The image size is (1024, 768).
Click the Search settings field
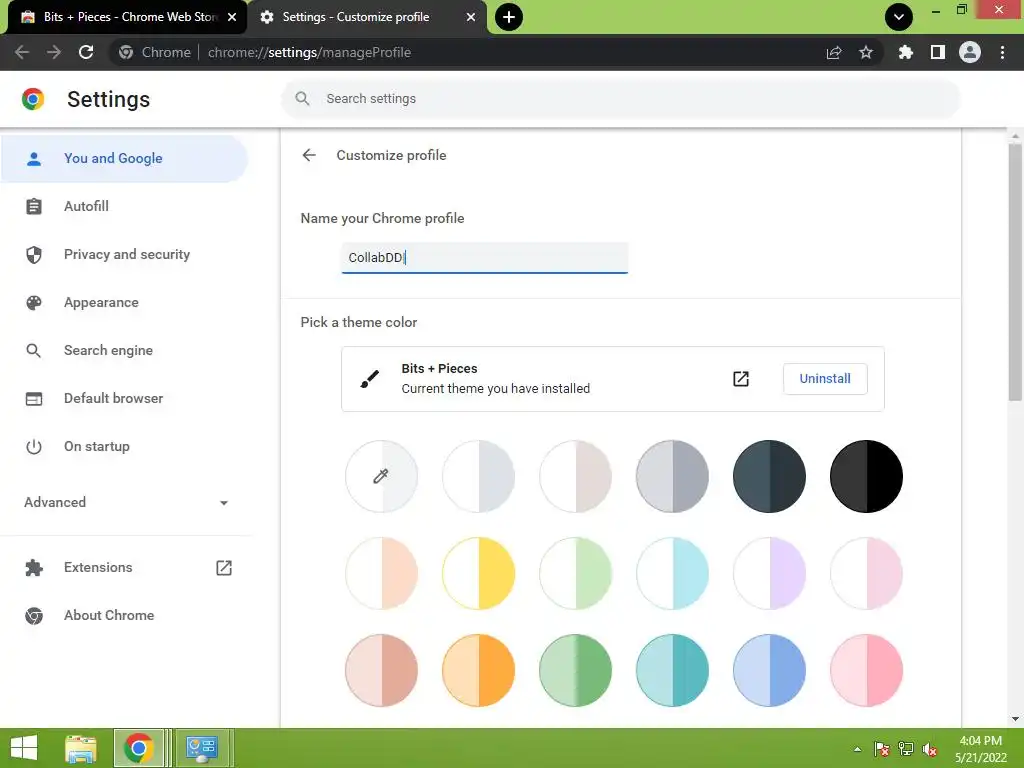(x=620, y=99)
